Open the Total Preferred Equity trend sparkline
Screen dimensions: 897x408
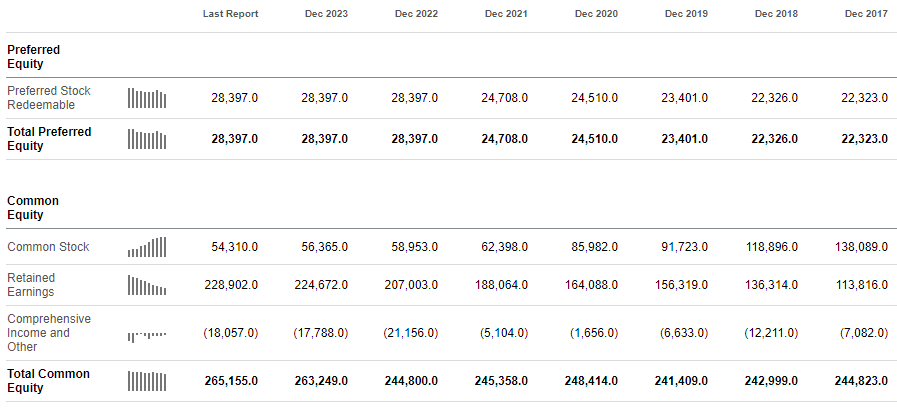tap(147, 139)
